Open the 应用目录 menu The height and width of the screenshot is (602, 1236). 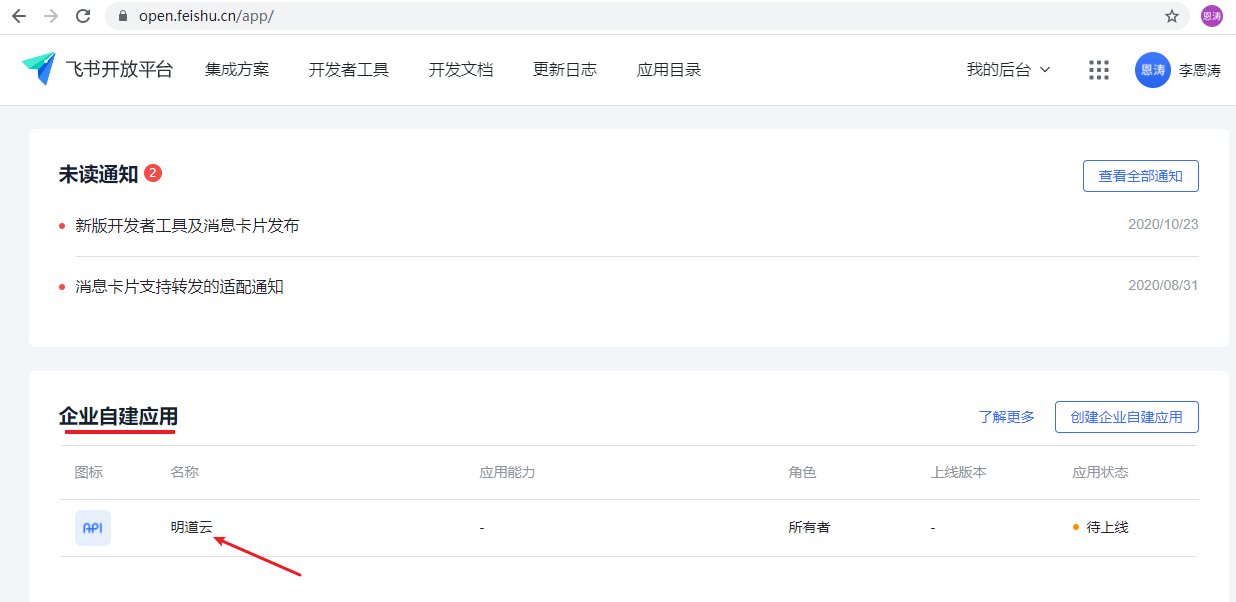coord(669,70)
